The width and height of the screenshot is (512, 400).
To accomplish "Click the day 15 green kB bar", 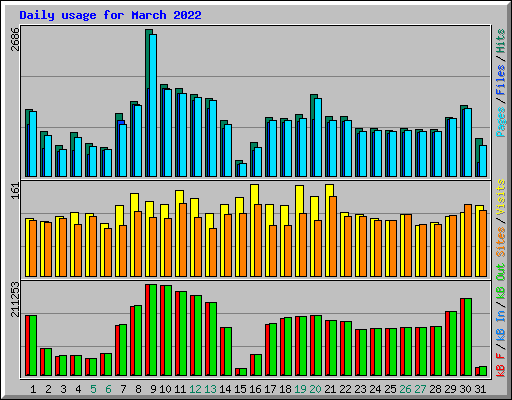I will coord(243,372).
